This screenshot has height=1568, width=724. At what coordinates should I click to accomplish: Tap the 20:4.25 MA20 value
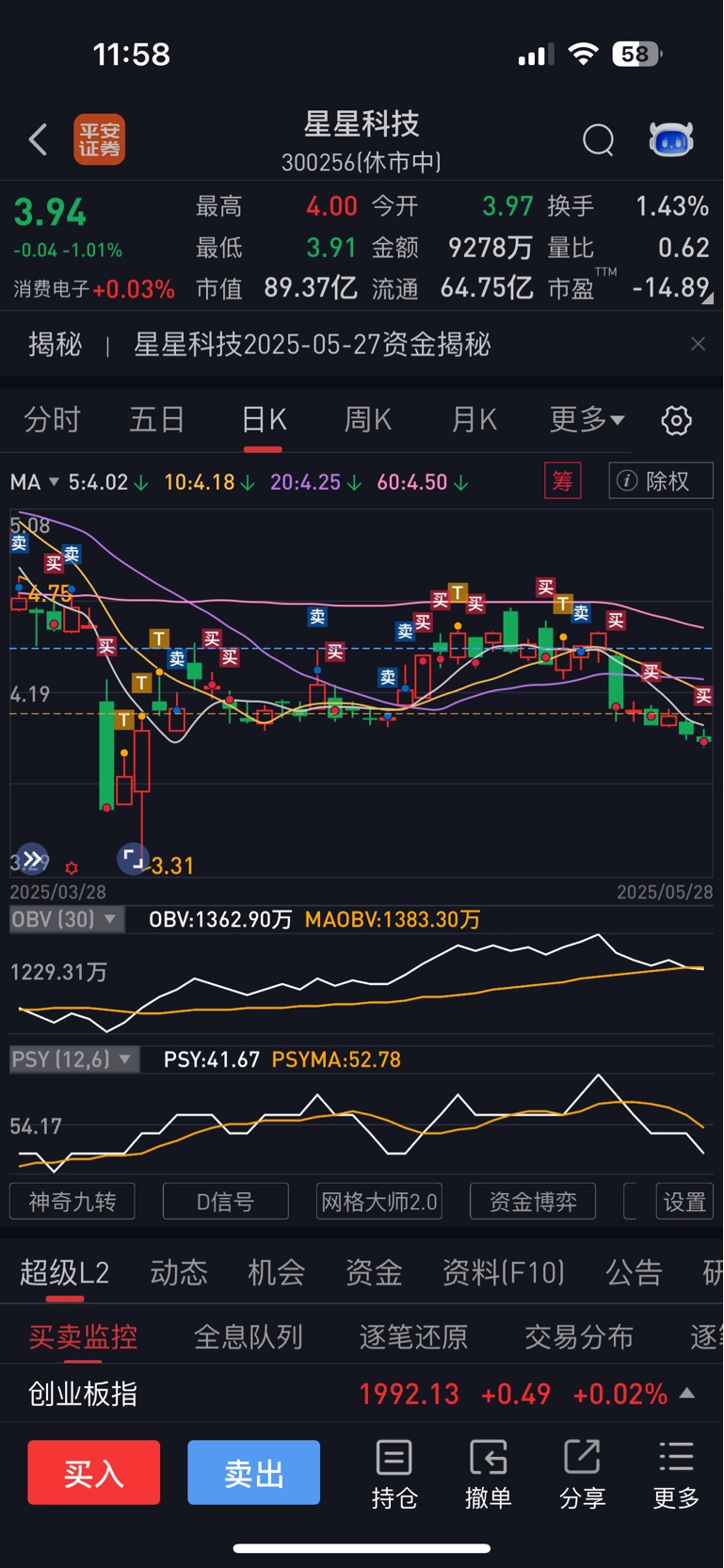[x=305, y=482]
